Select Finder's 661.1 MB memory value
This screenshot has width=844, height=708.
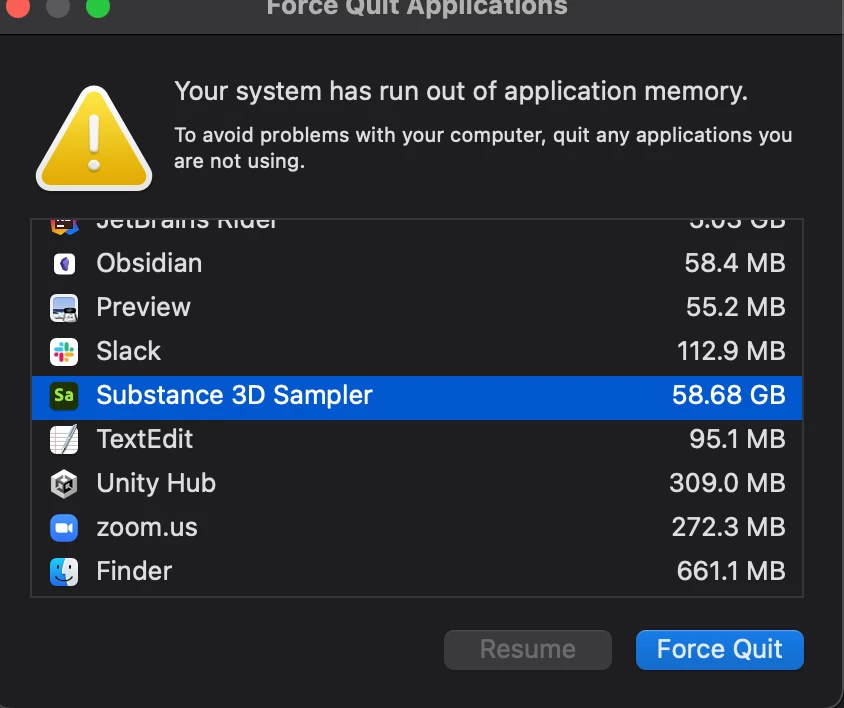pyautogui.click(x=731, y=572)
